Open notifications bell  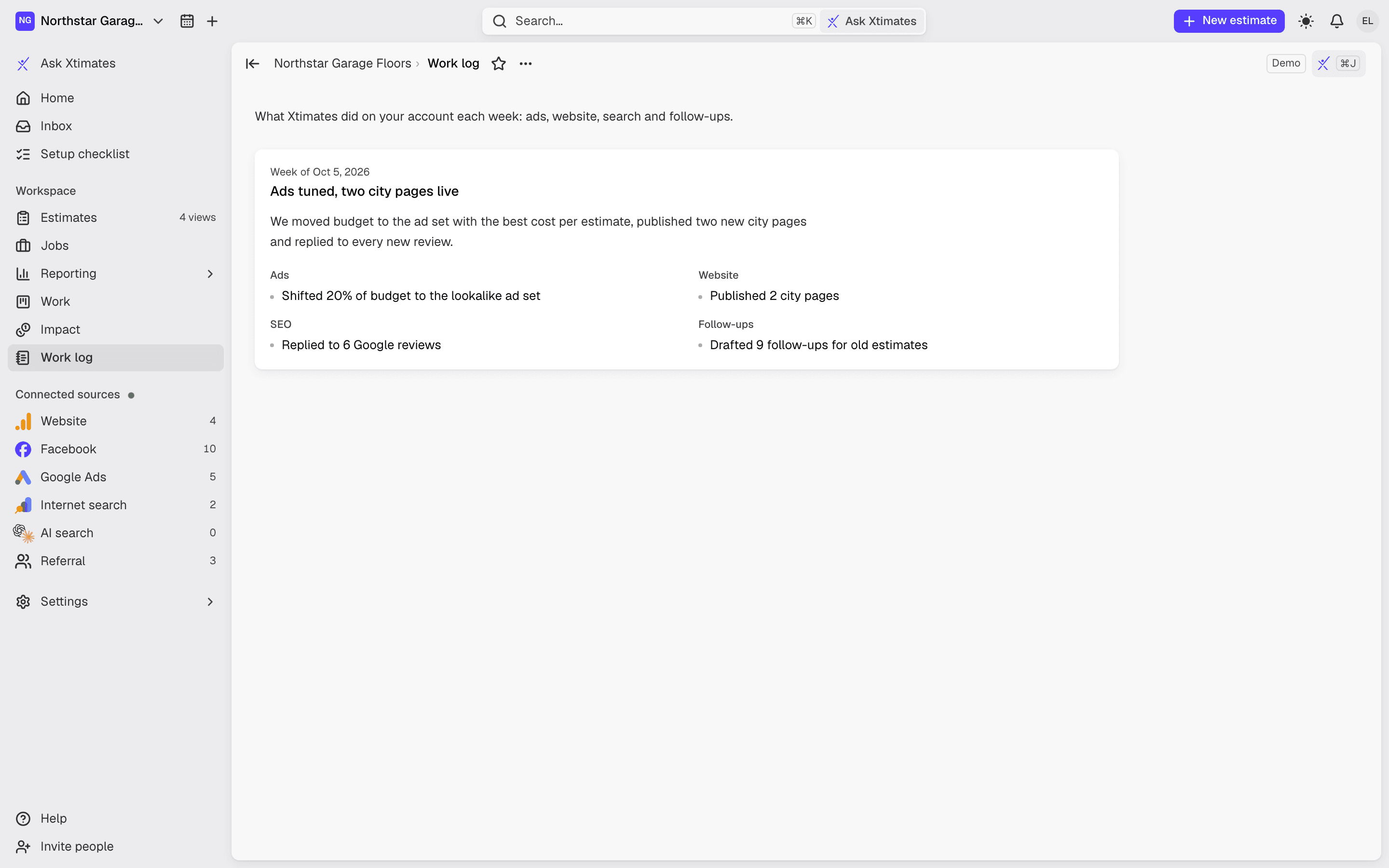tap(1337, 21)
